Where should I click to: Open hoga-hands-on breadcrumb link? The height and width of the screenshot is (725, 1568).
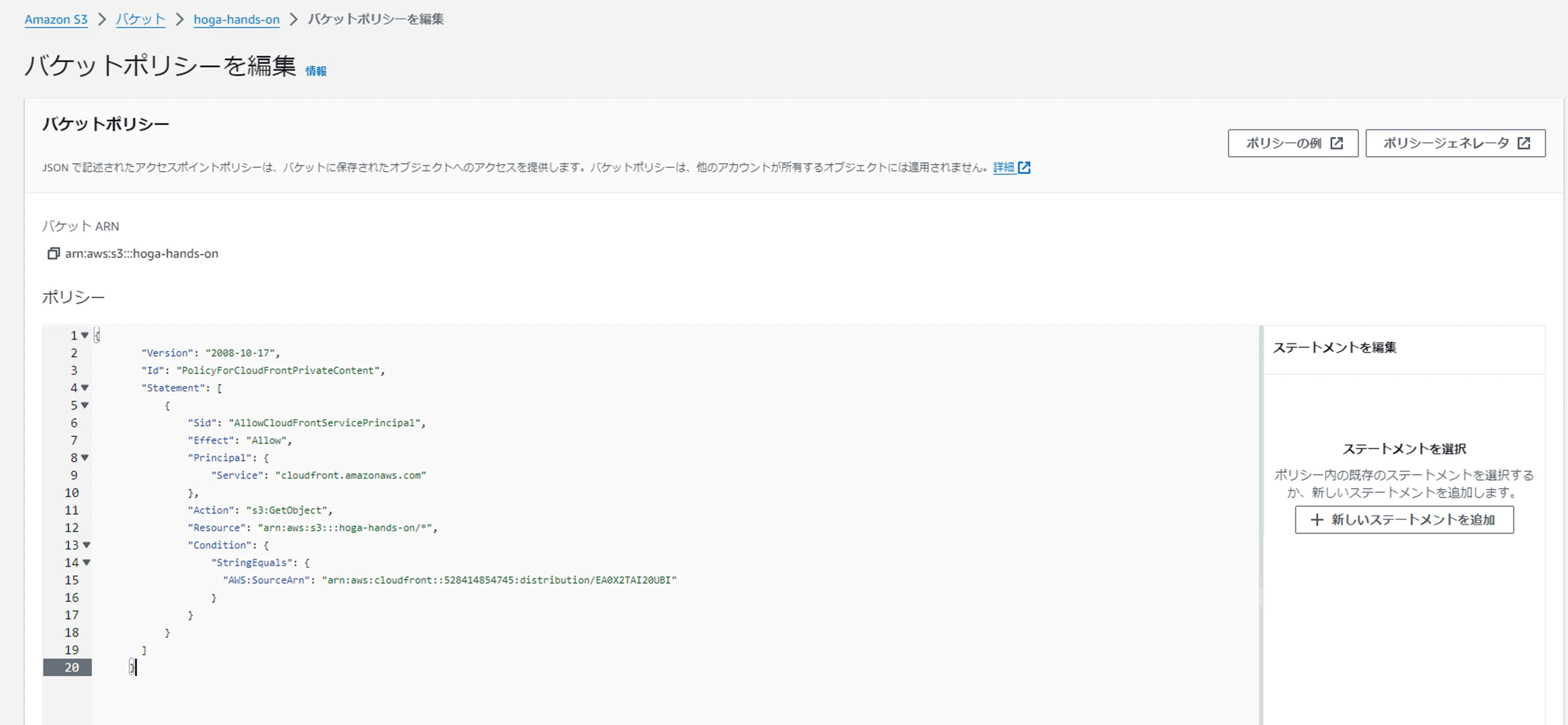click(x=236, y=19)
